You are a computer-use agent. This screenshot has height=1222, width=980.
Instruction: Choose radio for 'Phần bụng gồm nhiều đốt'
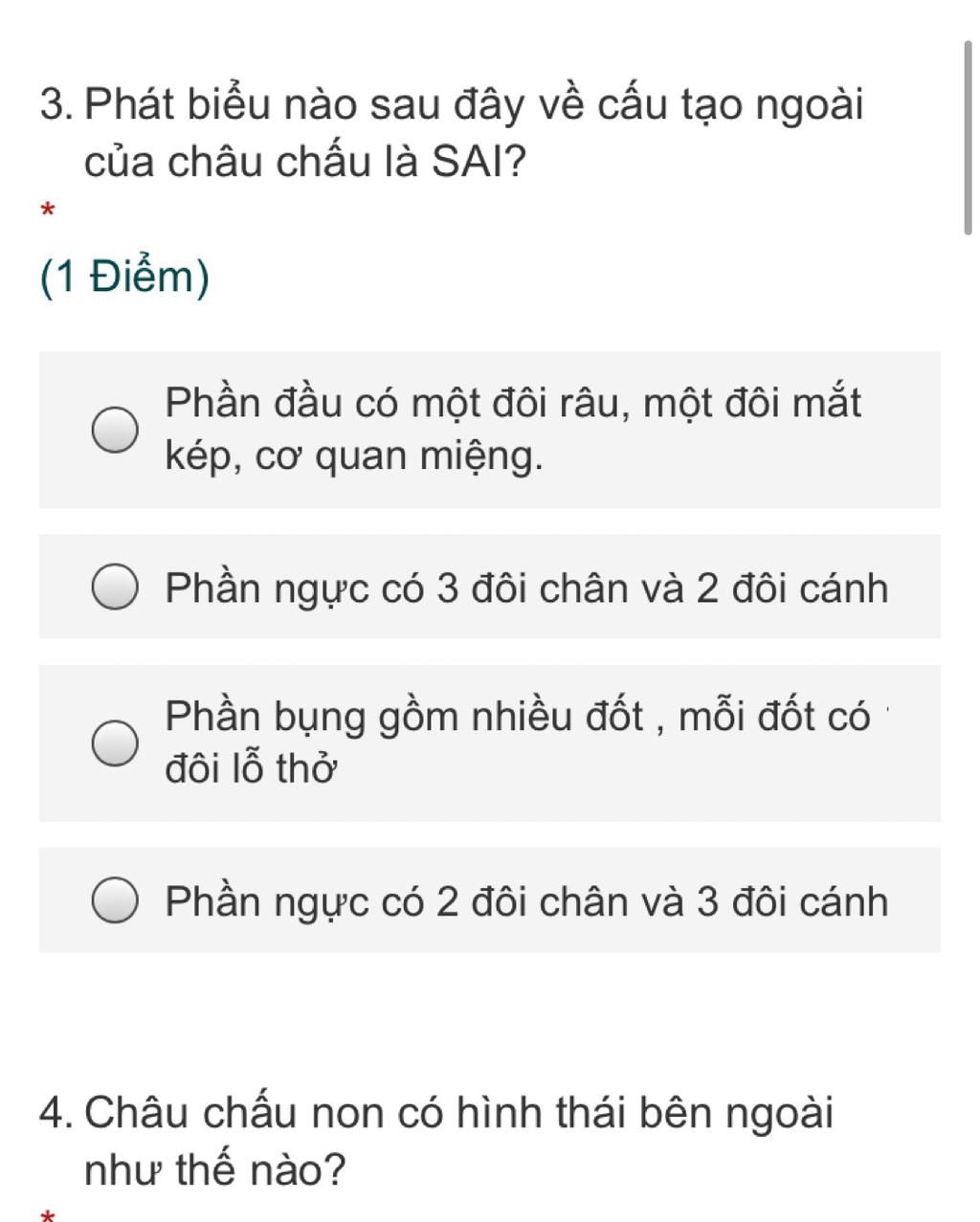pos(115,744)
